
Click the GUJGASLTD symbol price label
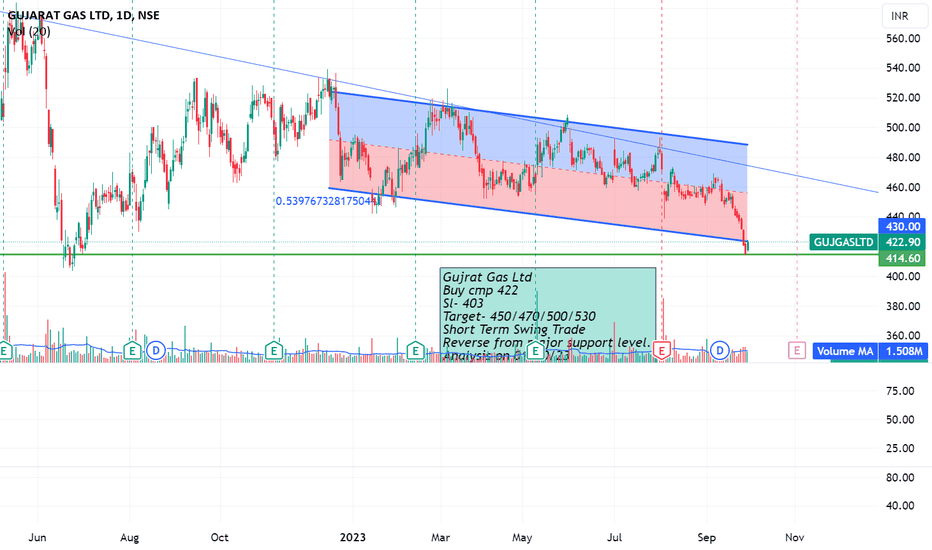(x=843, y=242)
